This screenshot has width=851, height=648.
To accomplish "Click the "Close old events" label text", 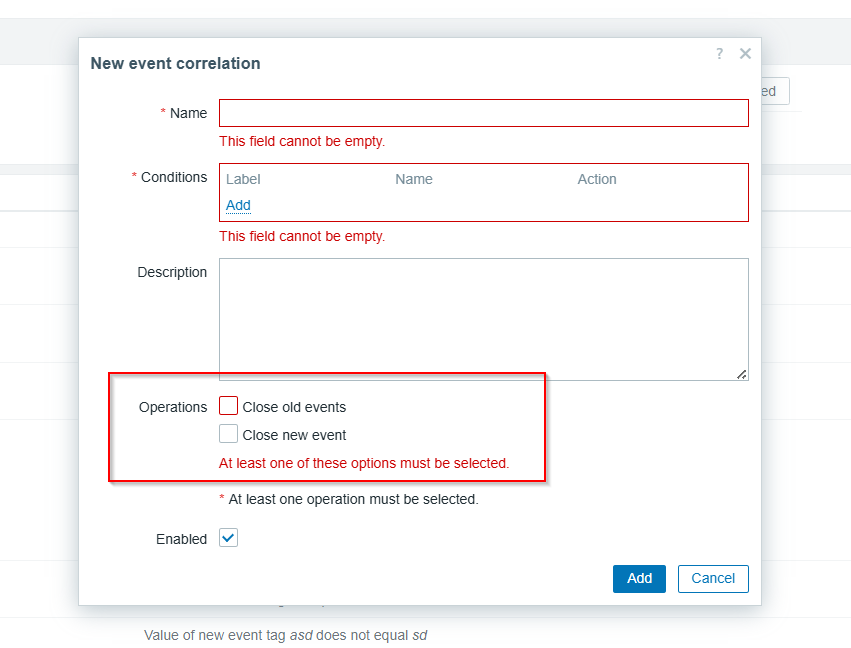I will point(294,407).
